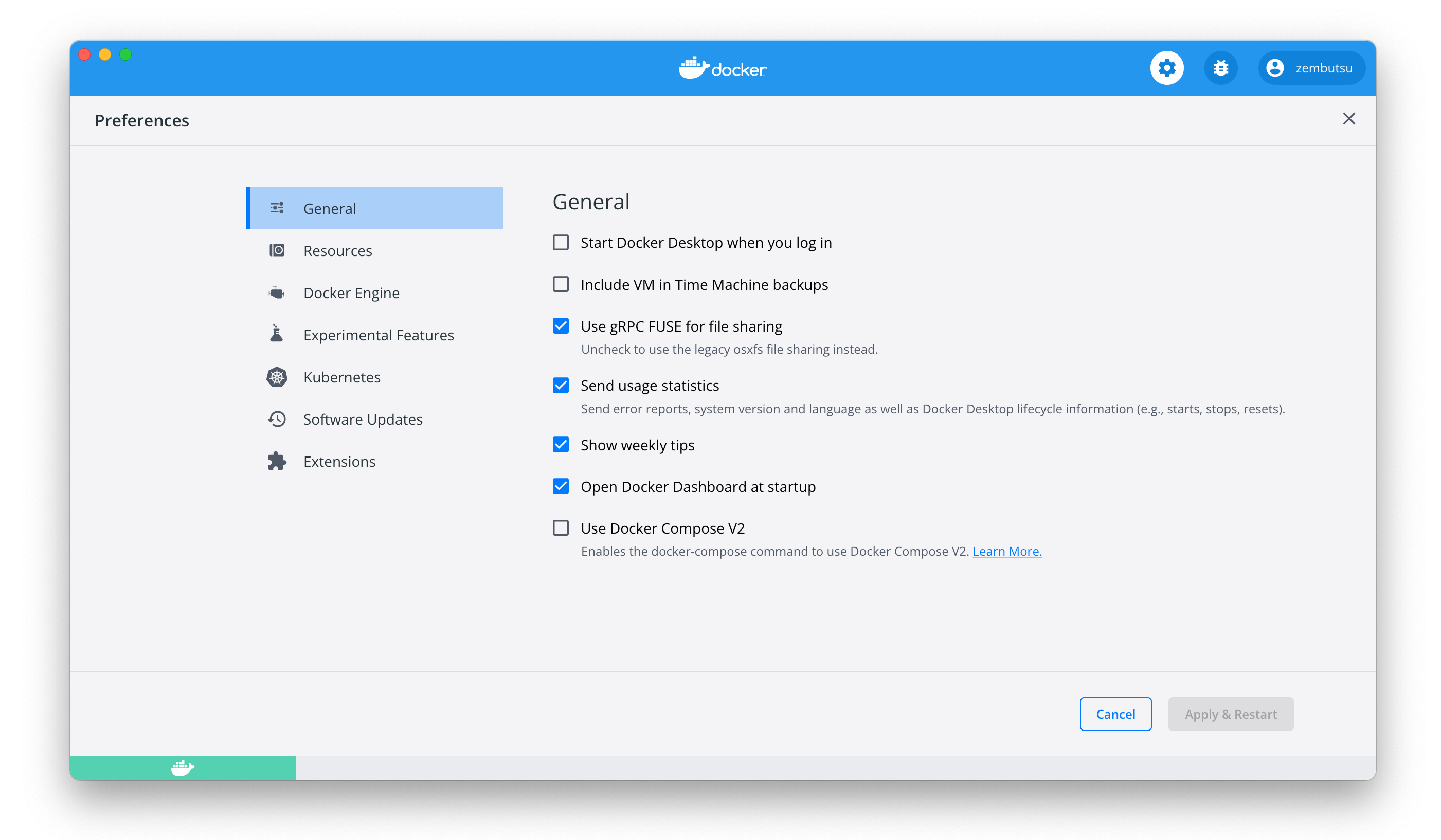Click 'Enables the docker-compose command' description

click(774, 552)
